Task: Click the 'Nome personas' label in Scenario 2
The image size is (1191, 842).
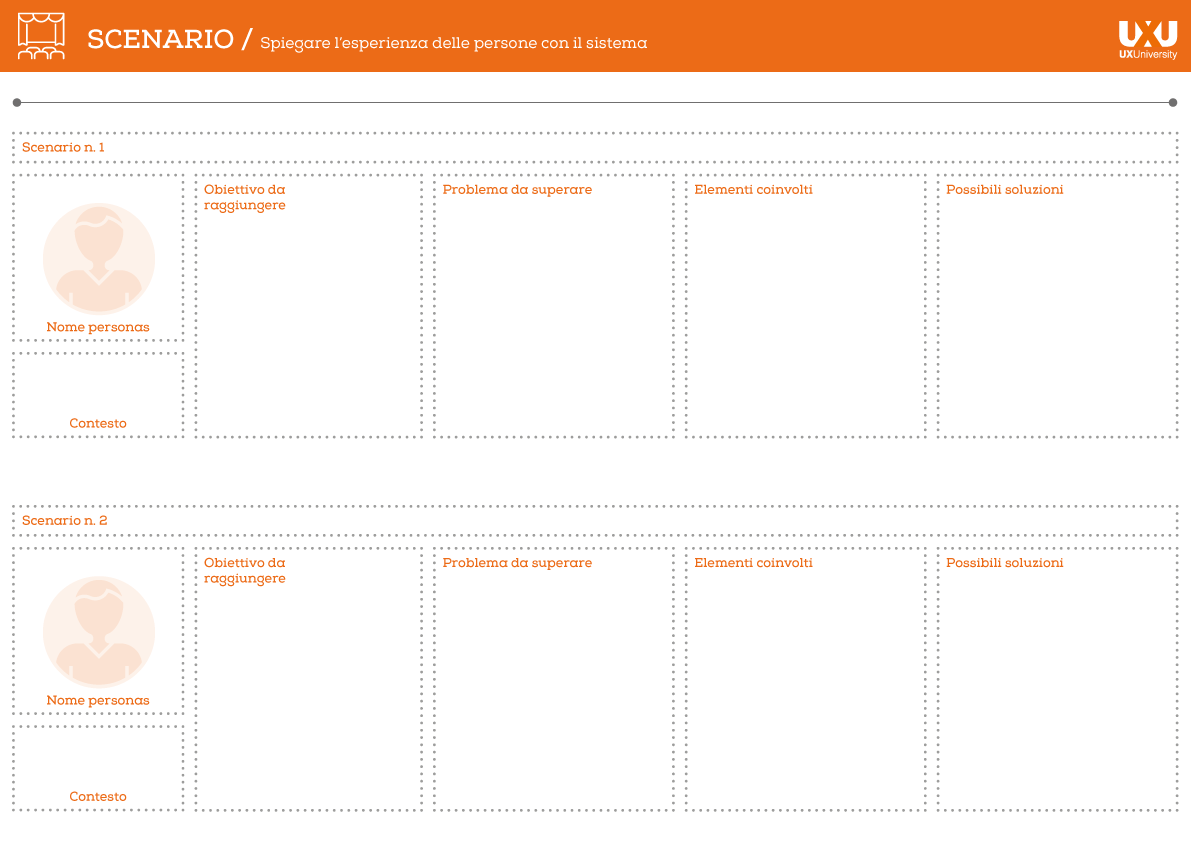Action: tap(98, 700)
